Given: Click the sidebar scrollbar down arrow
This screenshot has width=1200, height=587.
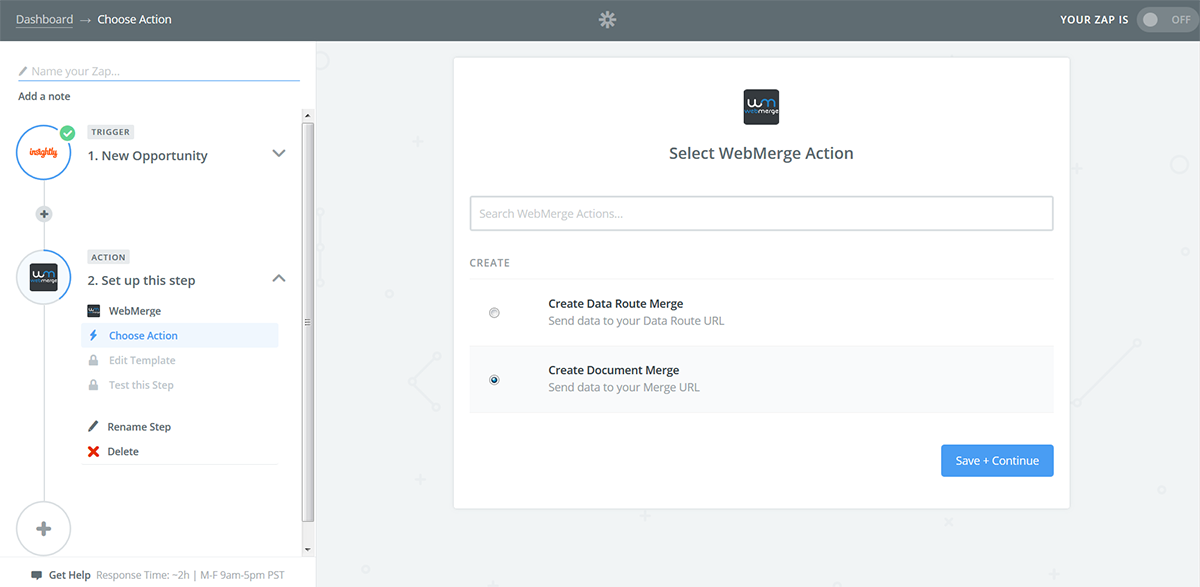Looking at the screenshot, I should (308, 549).
